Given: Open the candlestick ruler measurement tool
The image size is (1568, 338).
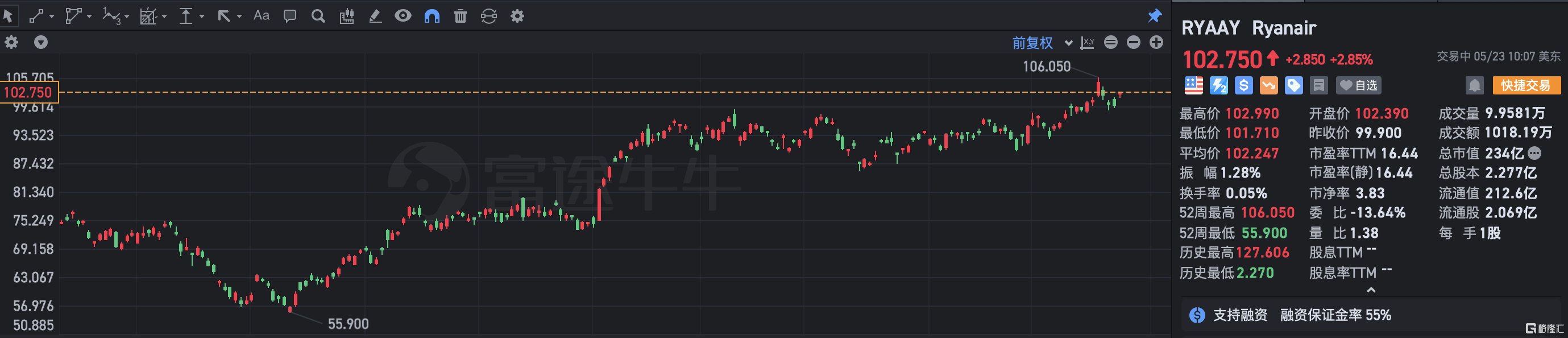Looking at the screenshot, I should pyautogui.click(x=346, y=16).
